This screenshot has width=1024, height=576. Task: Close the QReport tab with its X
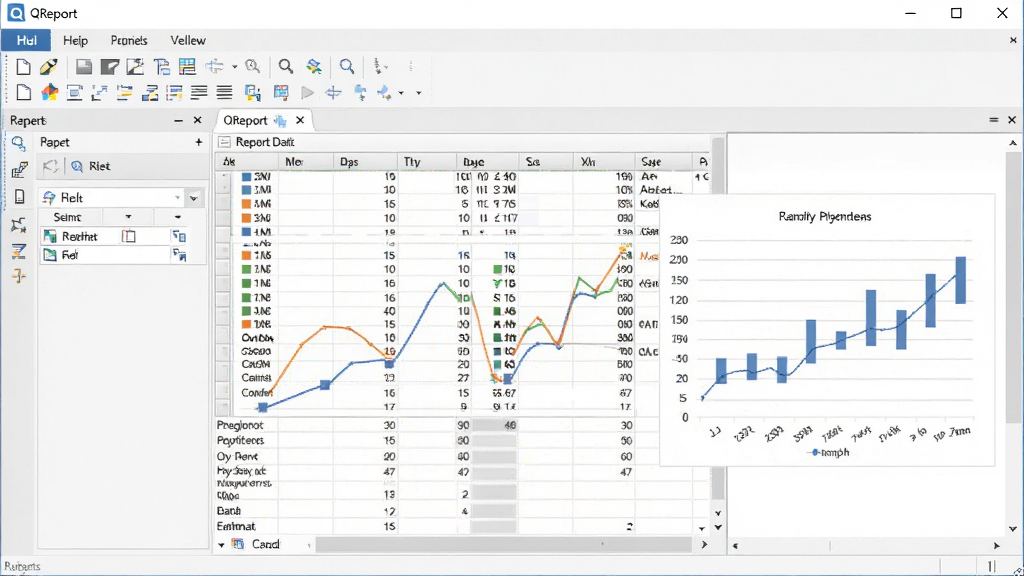(300, 120)
